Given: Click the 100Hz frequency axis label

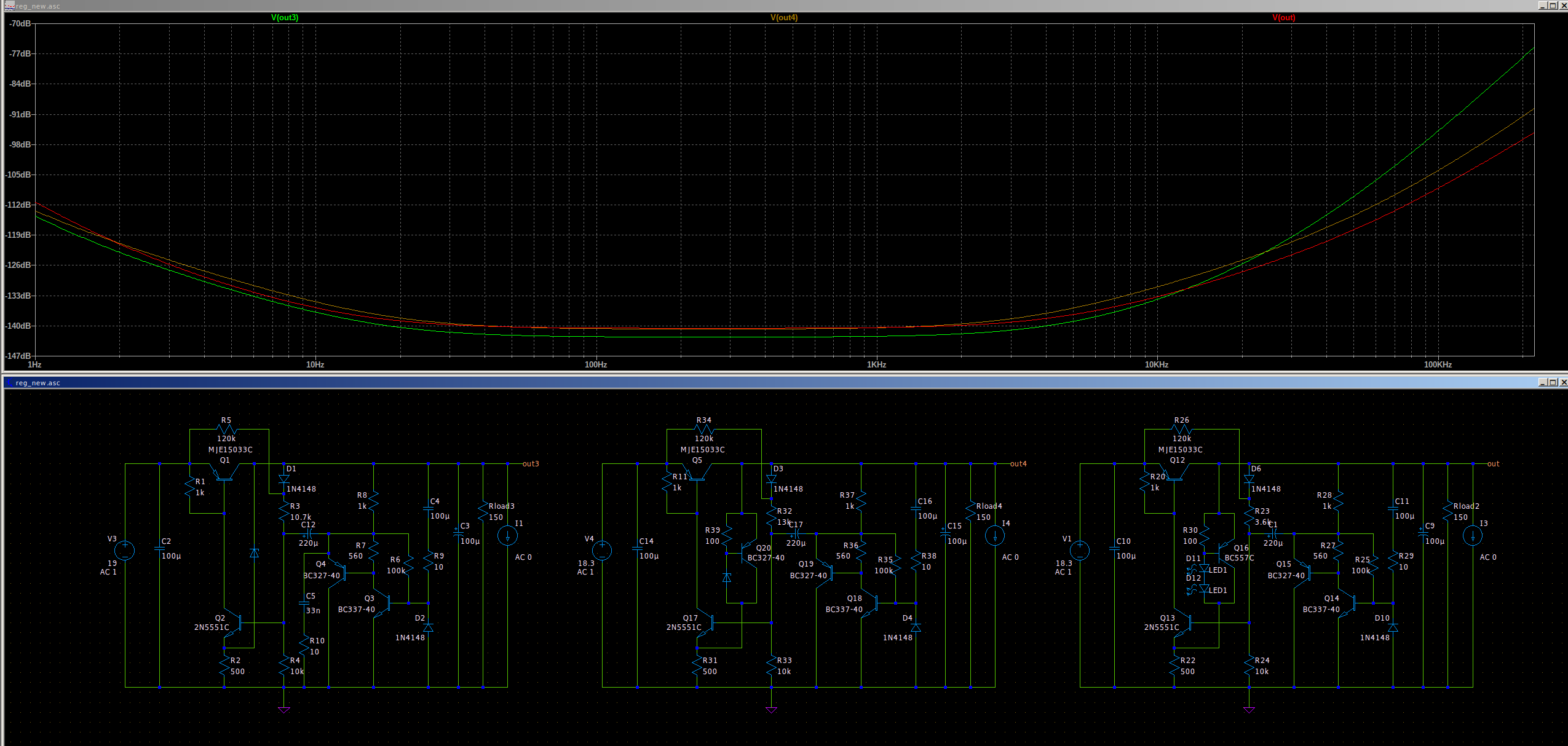Looking at the screenshot, I should (x=595, y=364).
